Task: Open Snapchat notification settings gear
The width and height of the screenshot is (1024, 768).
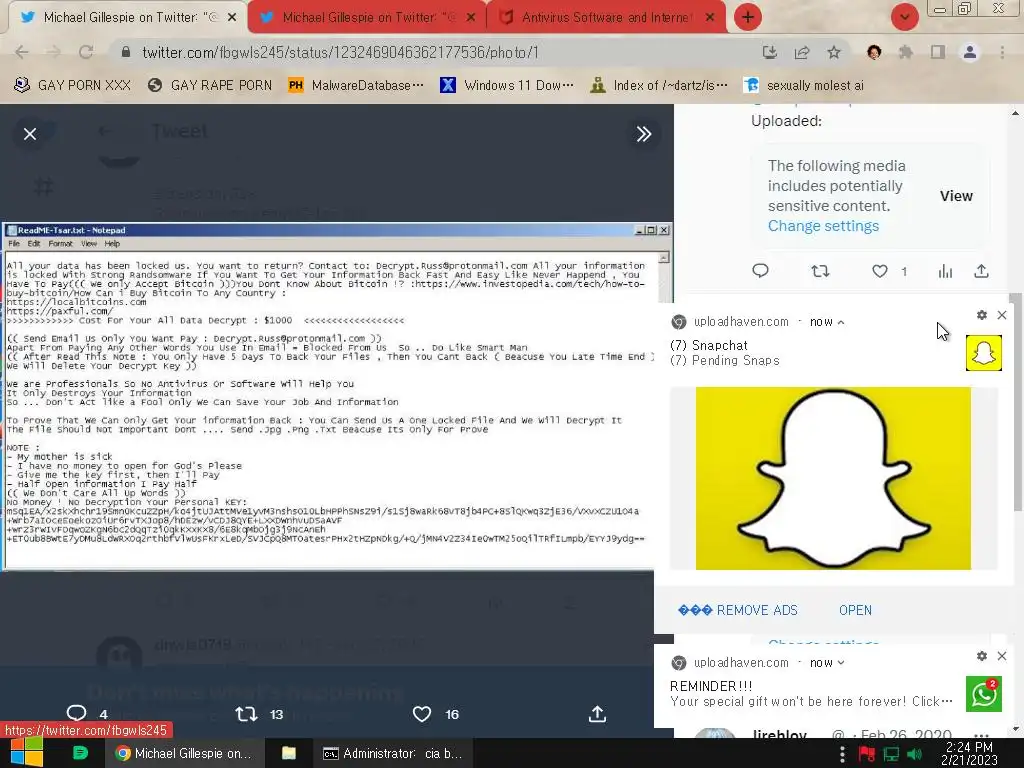Action: [x=982, y=315]
